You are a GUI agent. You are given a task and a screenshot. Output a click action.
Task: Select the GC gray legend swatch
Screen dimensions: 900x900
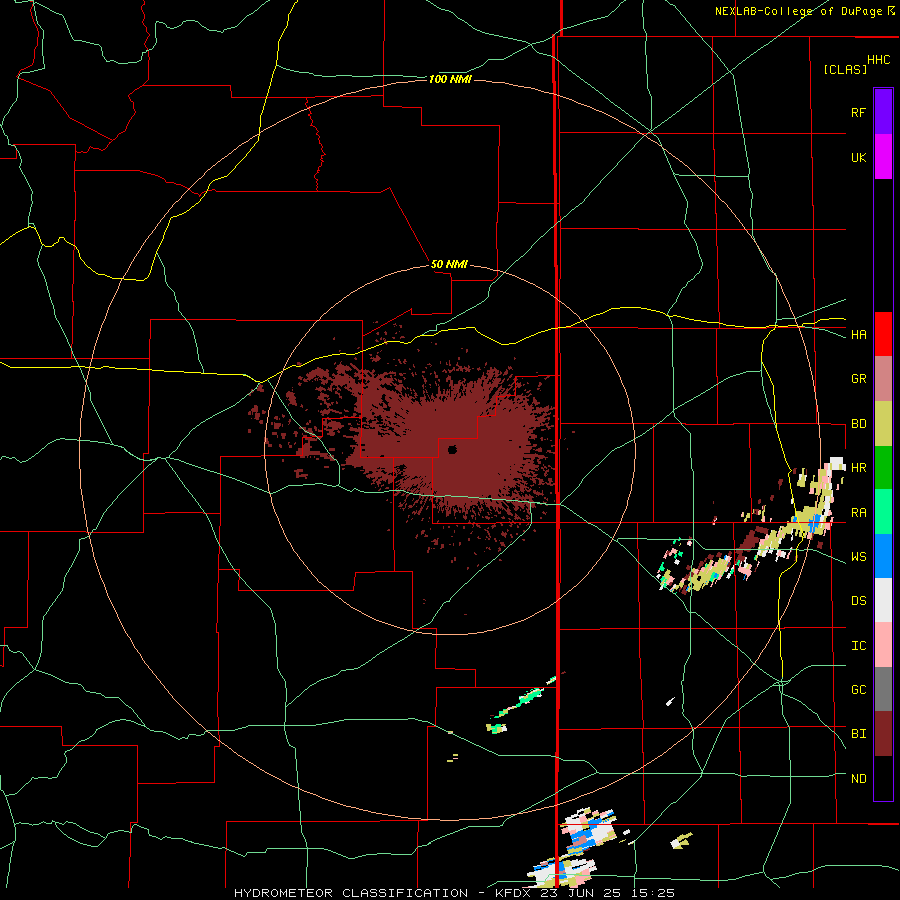[x=883, y=689]
